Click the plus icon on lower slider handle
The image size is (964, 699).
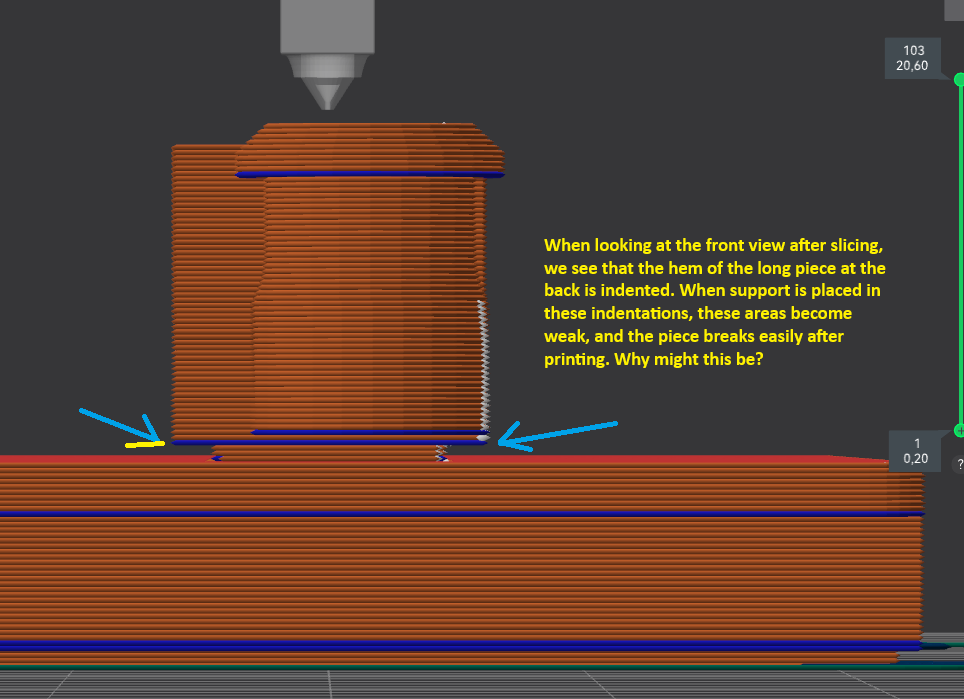(959, 431)
